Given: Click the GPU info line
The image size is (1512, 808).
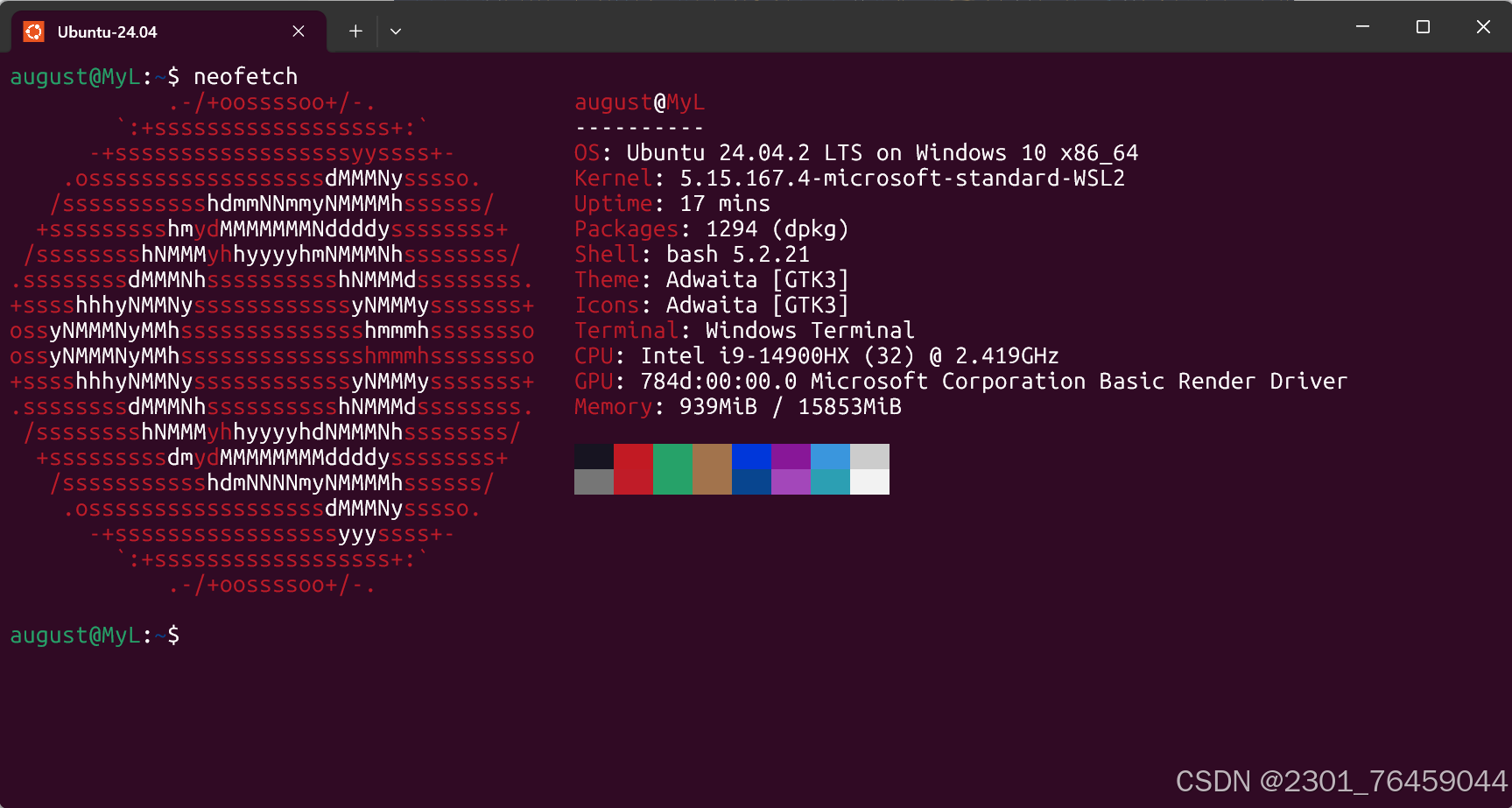Looking at the screenshot, I should (960, 381).
